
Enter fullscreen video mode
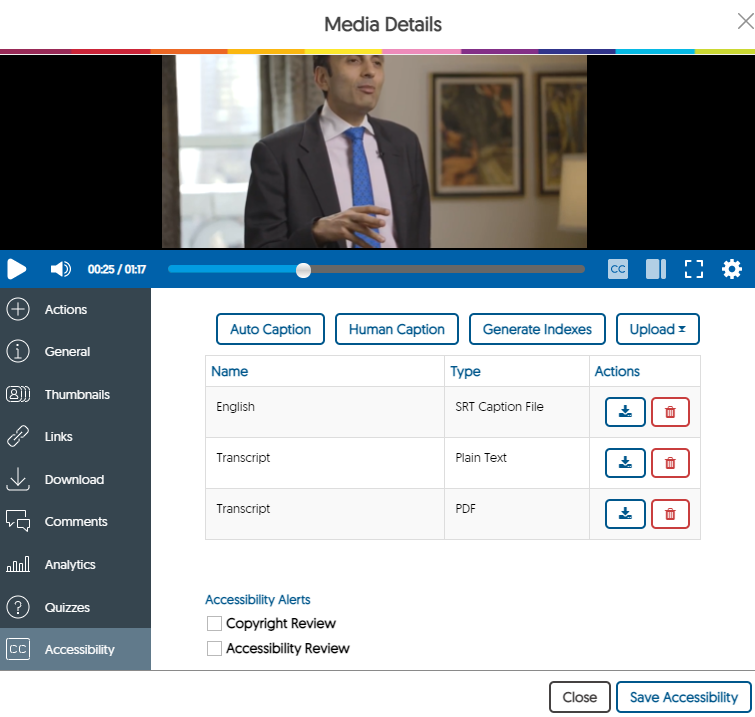694,269
